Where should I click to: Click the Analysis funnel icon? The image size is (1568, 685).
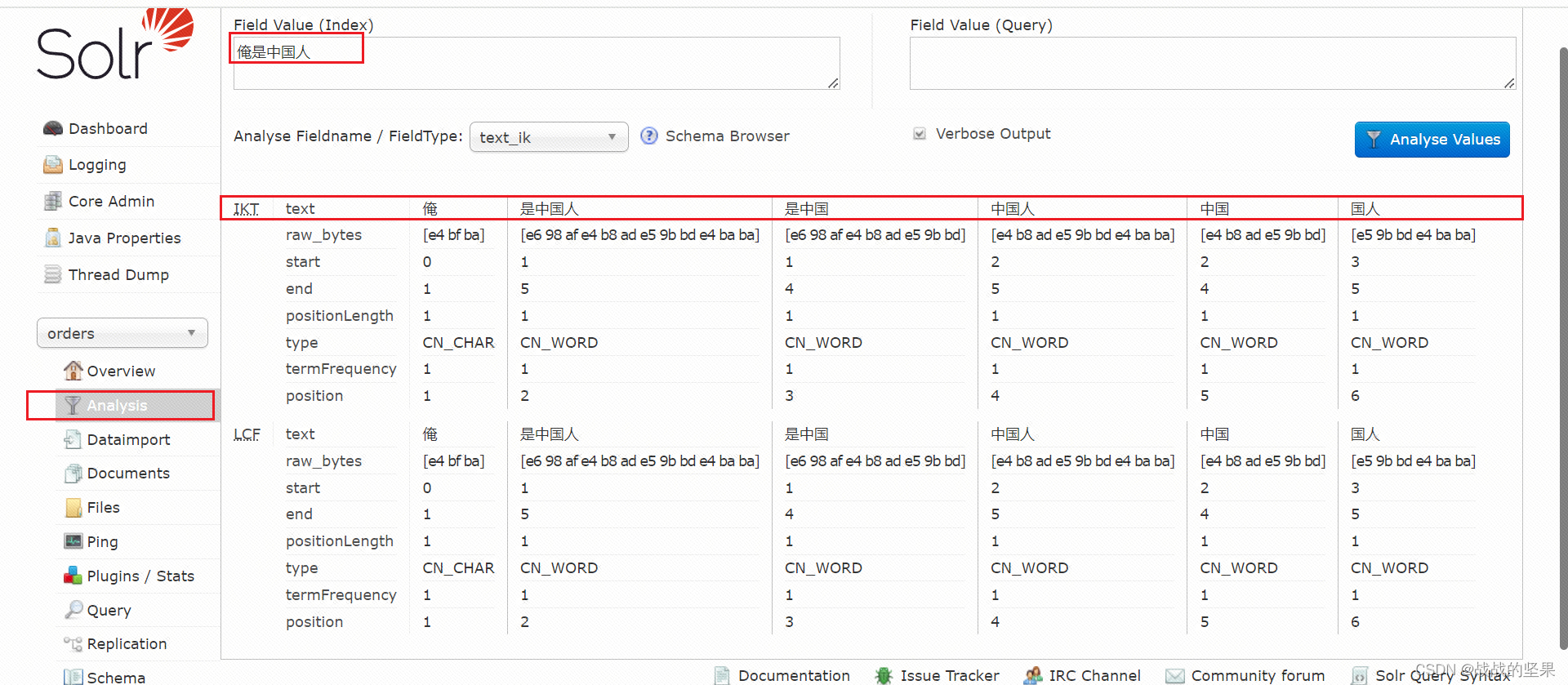(73, 405)
